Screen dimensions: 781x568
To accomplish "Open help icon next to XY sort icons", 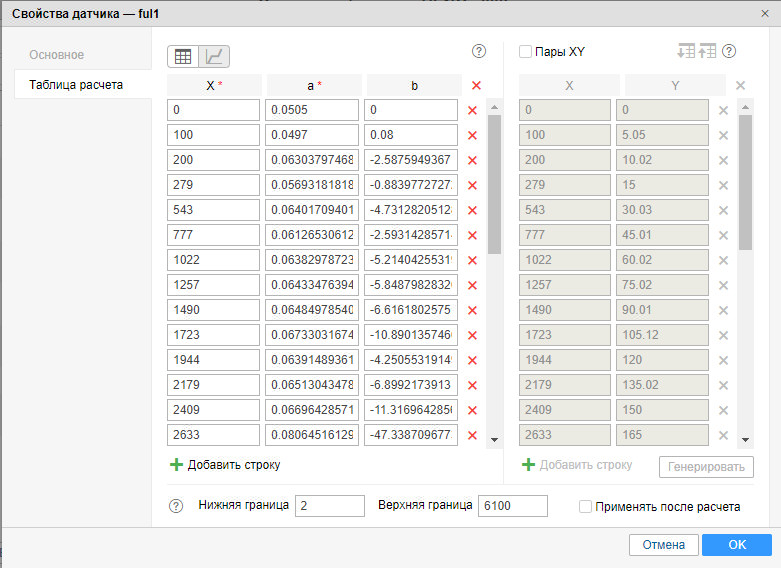I will 729,51.
